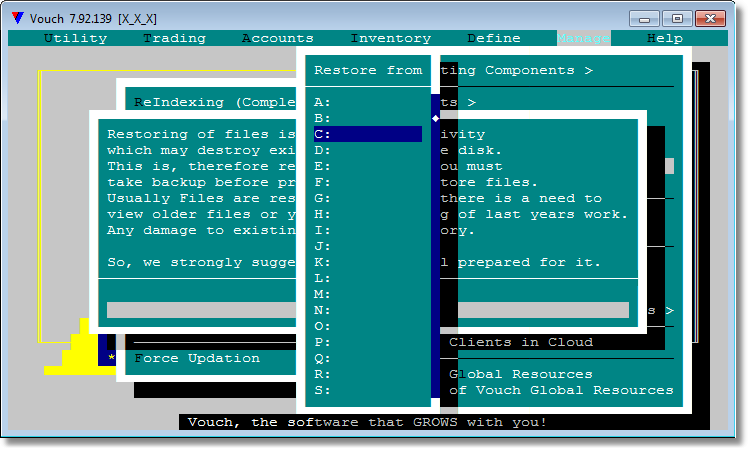Select drive E: in Restore from list
The height and width of the screenshot is (450, 748).
(x=368, y=166)
